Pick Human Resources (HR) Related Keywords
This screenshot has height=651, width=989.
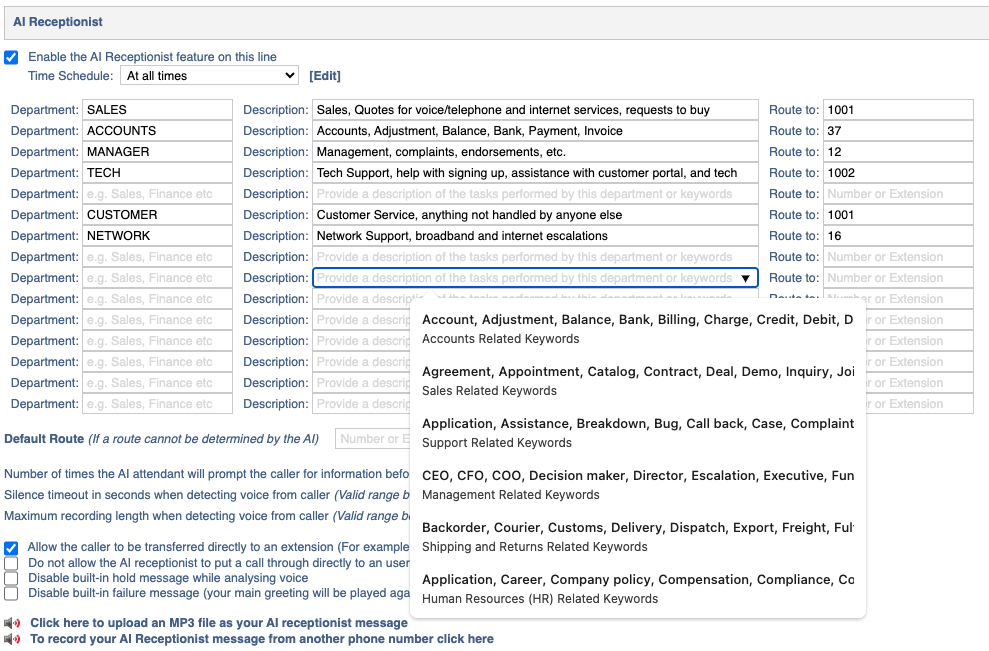click(x=637, y=589)
